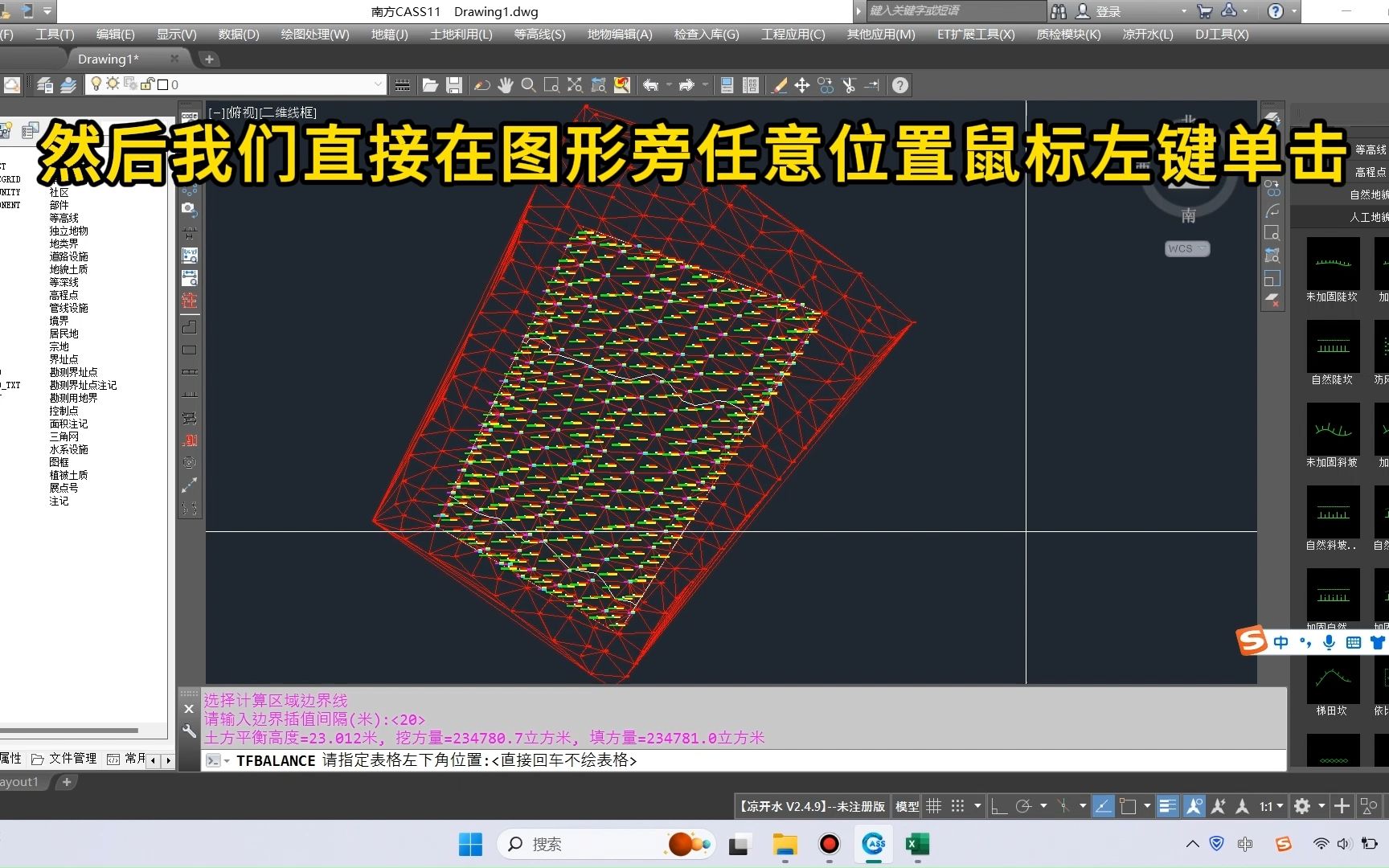The height and width of the screenshot is (868, 1389).
Task: Open the Layer Properties manager icon
Action: coord(45,85)
